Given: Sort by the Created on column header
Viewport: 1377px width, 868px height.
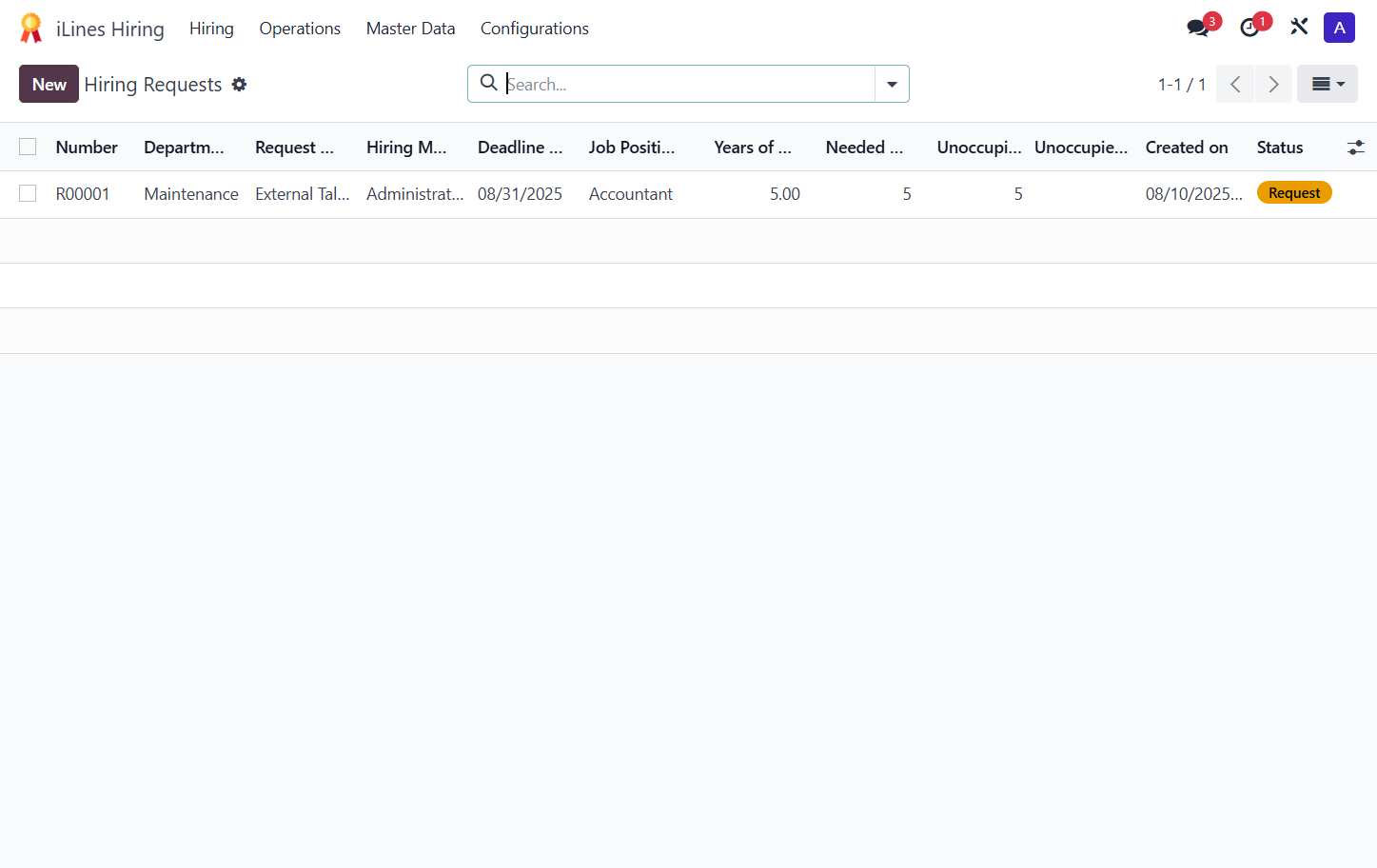Looking at the screenshot, I should tap(1187, 148).
